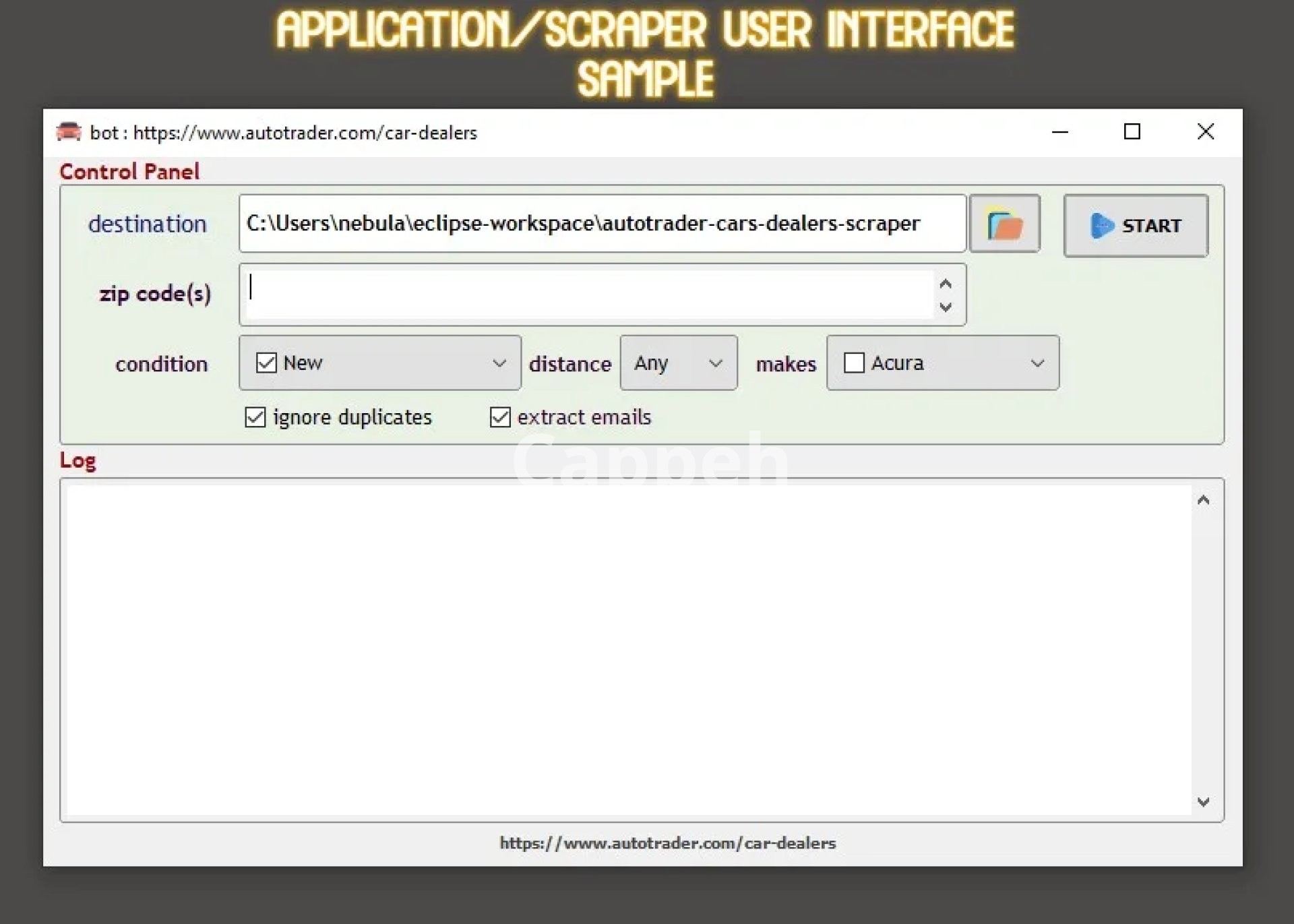Image resolution: width=1294 pixels, height=924 pixels.
Task: Minimize the bot window
Action: (1060, 131)
